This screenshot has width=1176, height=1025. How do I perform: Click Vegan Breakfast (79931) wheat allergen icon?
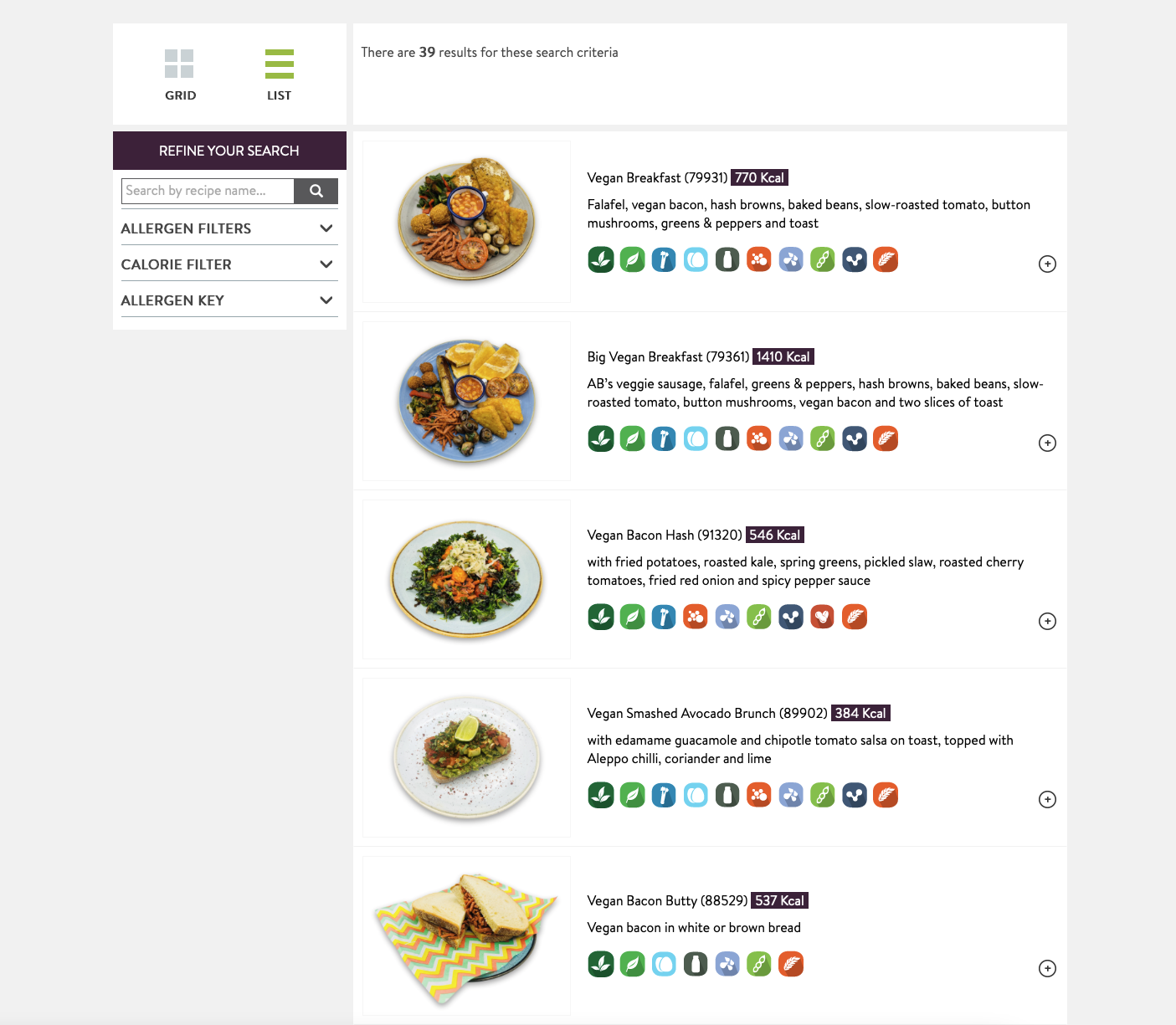click(x=886, y=260)
